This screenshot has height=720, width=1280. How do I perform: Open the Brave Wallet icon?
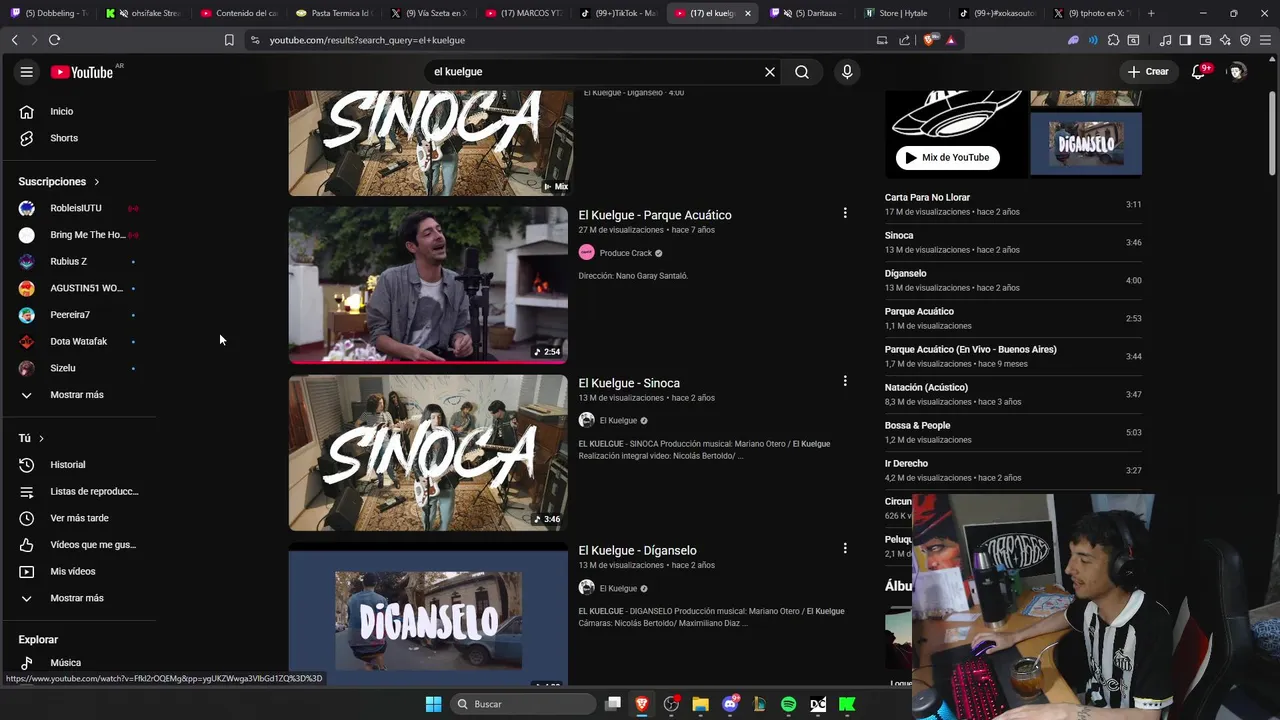click(x=1205, y=40)
